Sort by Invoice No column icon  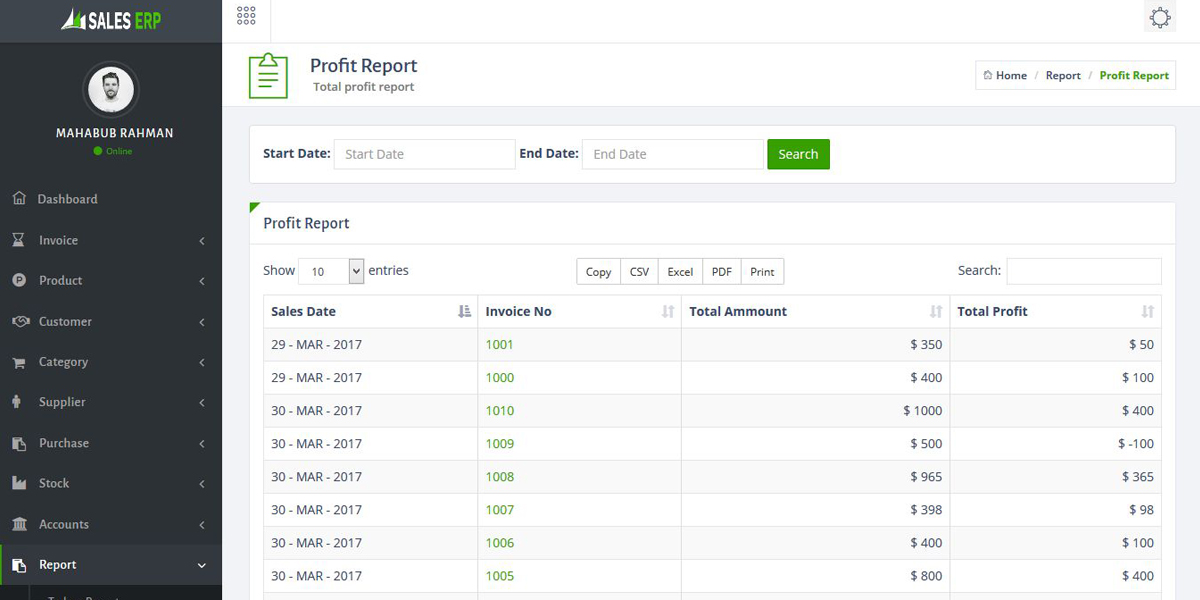(x=668, y=311)
